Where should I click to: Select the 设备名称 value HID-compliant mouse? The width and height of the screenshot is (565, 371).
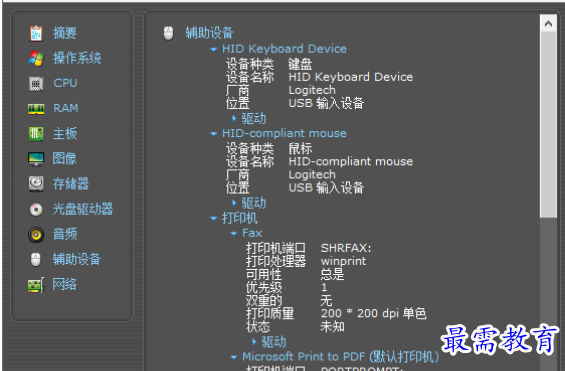[351, 162]
